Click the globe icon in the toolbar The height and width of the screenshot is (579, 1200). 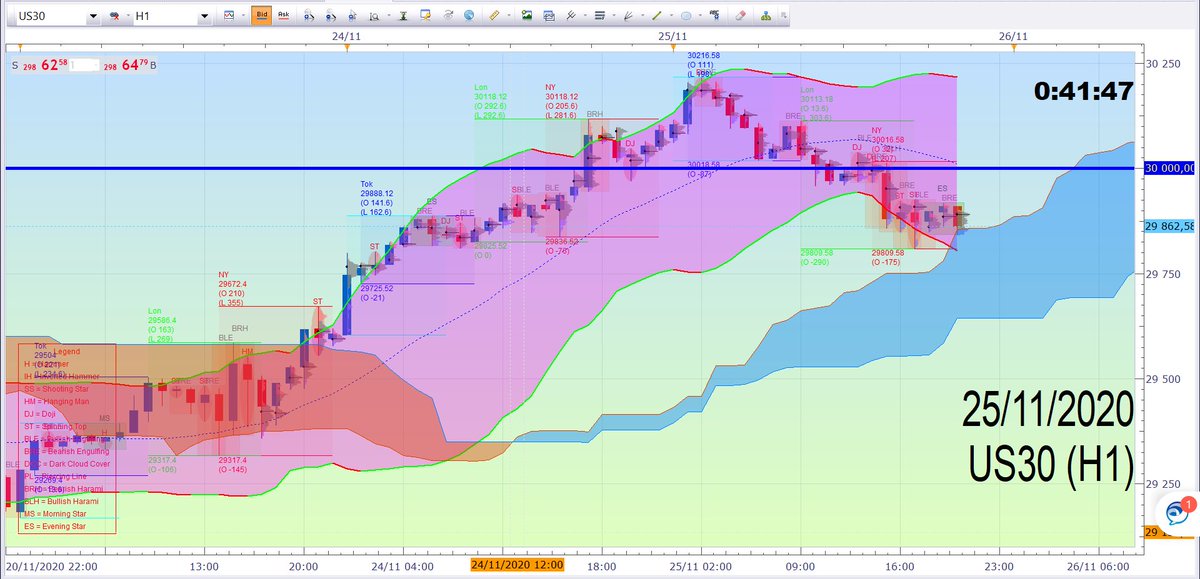click(468, 16)
